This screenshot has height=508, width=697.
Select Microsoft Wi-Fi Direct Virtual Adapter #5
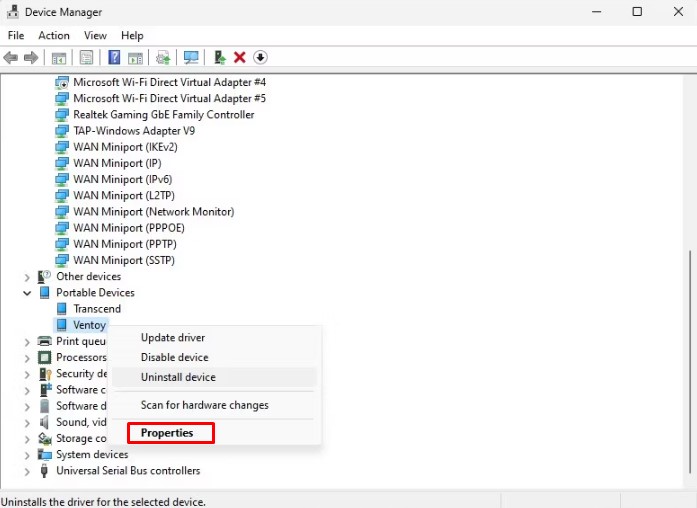tap(169, 98)
